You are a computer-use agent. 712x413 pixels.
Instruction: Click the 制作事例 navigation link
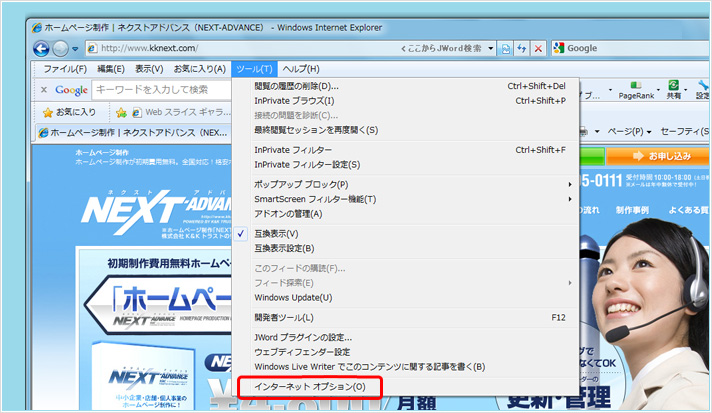click(632, 210)
